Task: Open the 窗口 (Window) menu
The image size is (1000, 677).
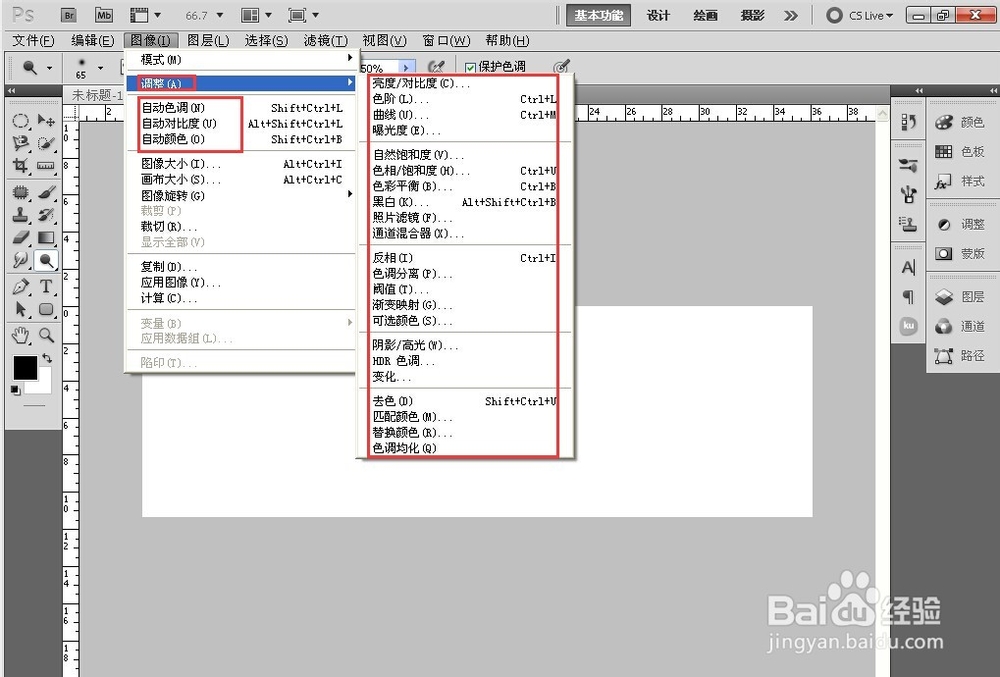Action: coord(447,40)
